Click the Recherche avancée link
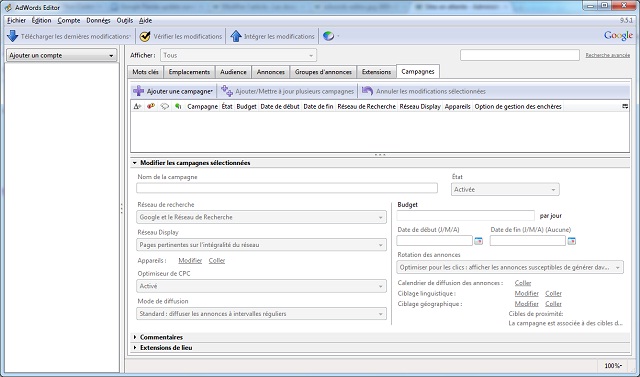Image resolution: width=640 pixels, height=377 pixels. click(x=607, y=55)
